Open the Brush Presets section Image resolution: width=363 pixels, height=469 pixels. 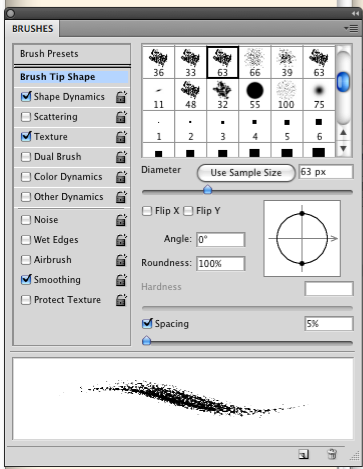49,54
